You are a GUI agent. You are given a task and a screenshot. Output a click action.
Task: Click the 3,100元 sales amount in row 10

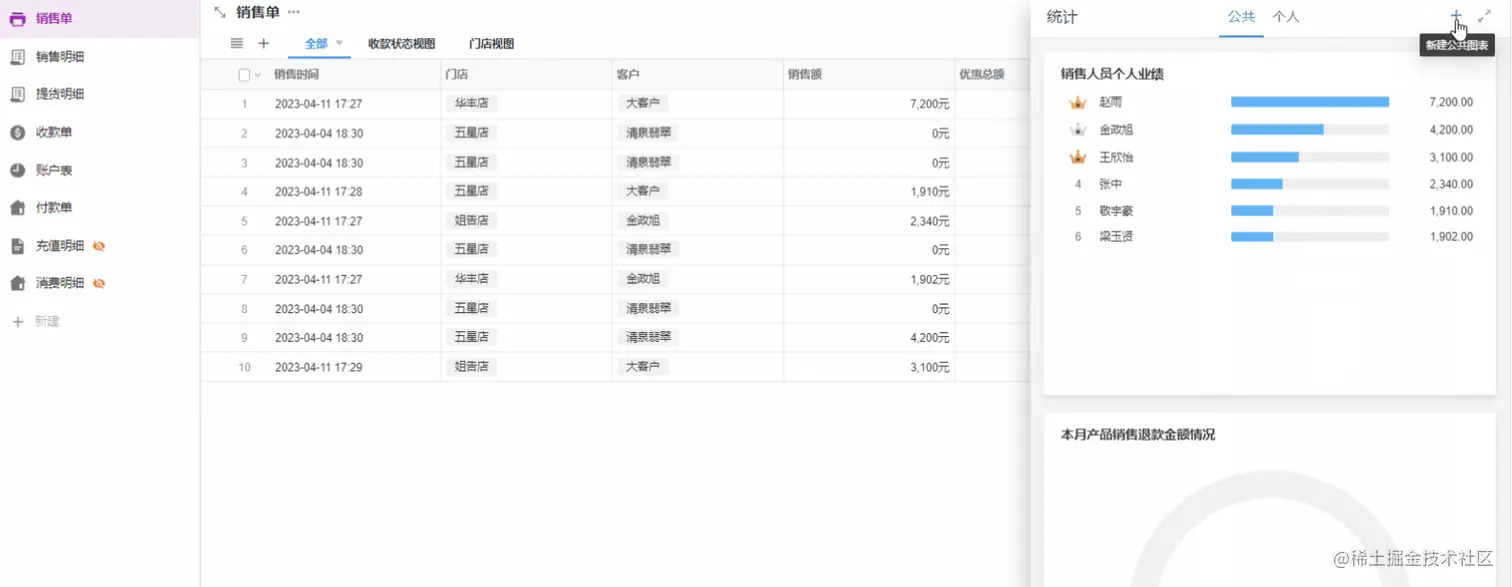coord(929,368)
